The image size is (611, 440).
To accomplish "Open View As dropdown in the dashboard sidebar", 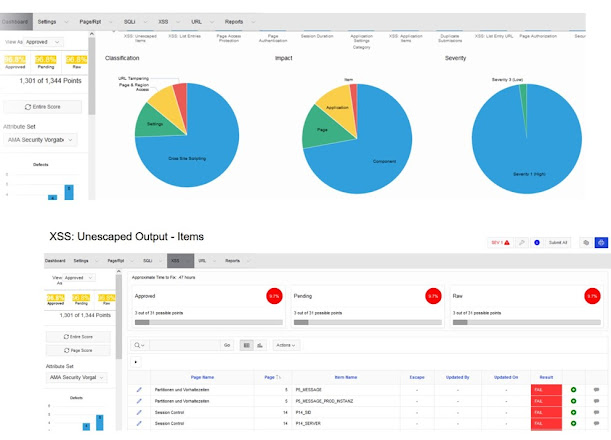I will 43,42.
